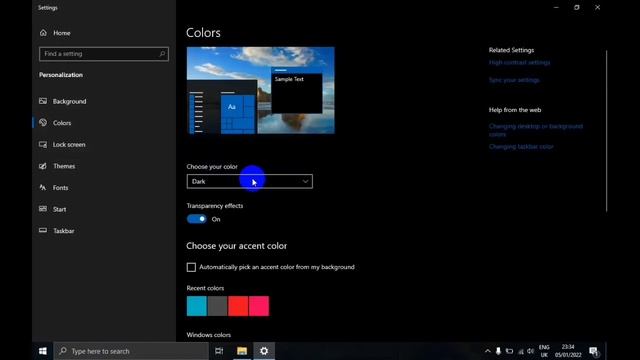
Task: Restore down the Settings window
Action: tap(577, 7)
